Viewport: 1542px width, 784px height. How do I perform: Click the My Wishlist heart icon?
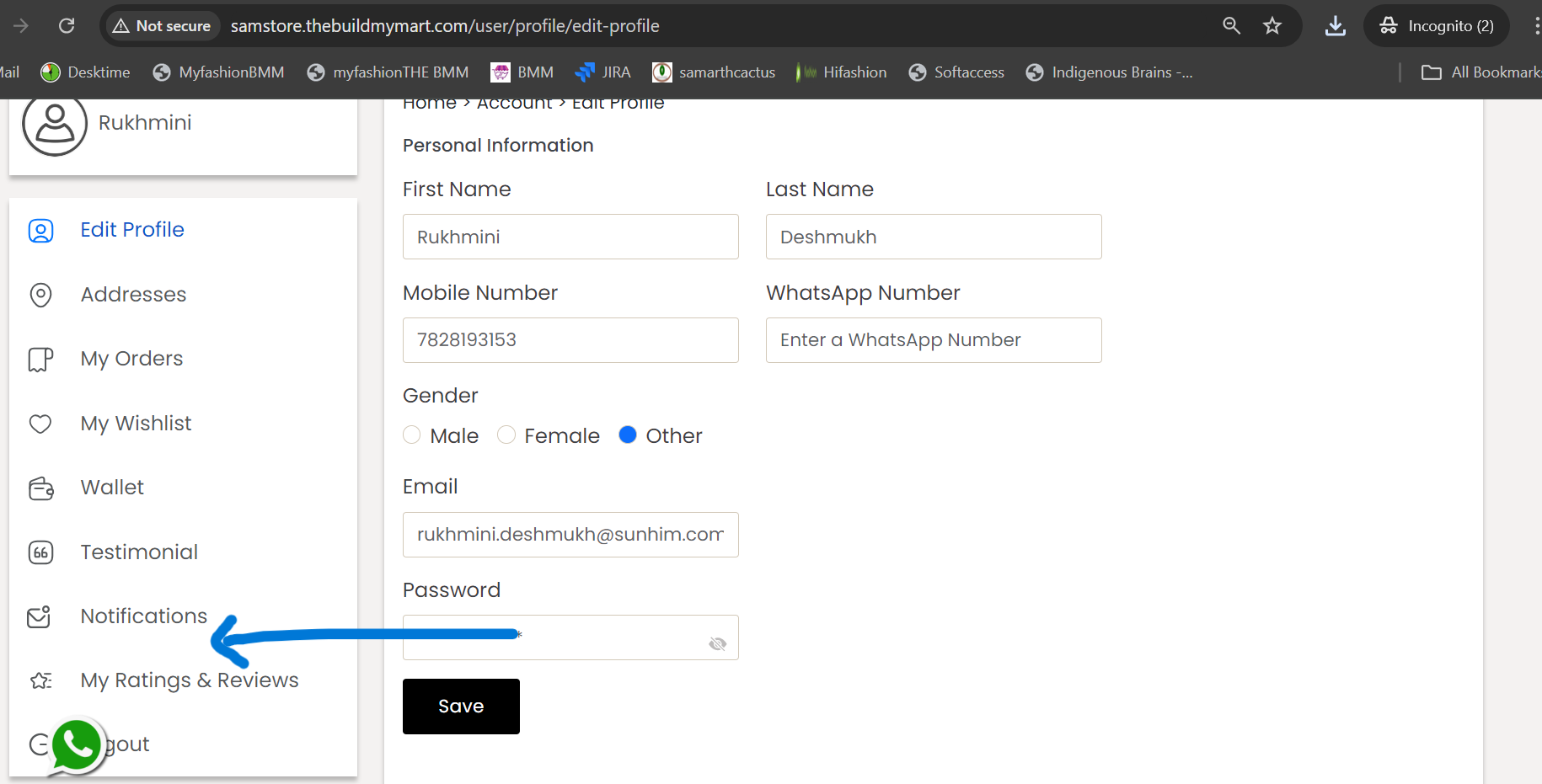point(40,424)
